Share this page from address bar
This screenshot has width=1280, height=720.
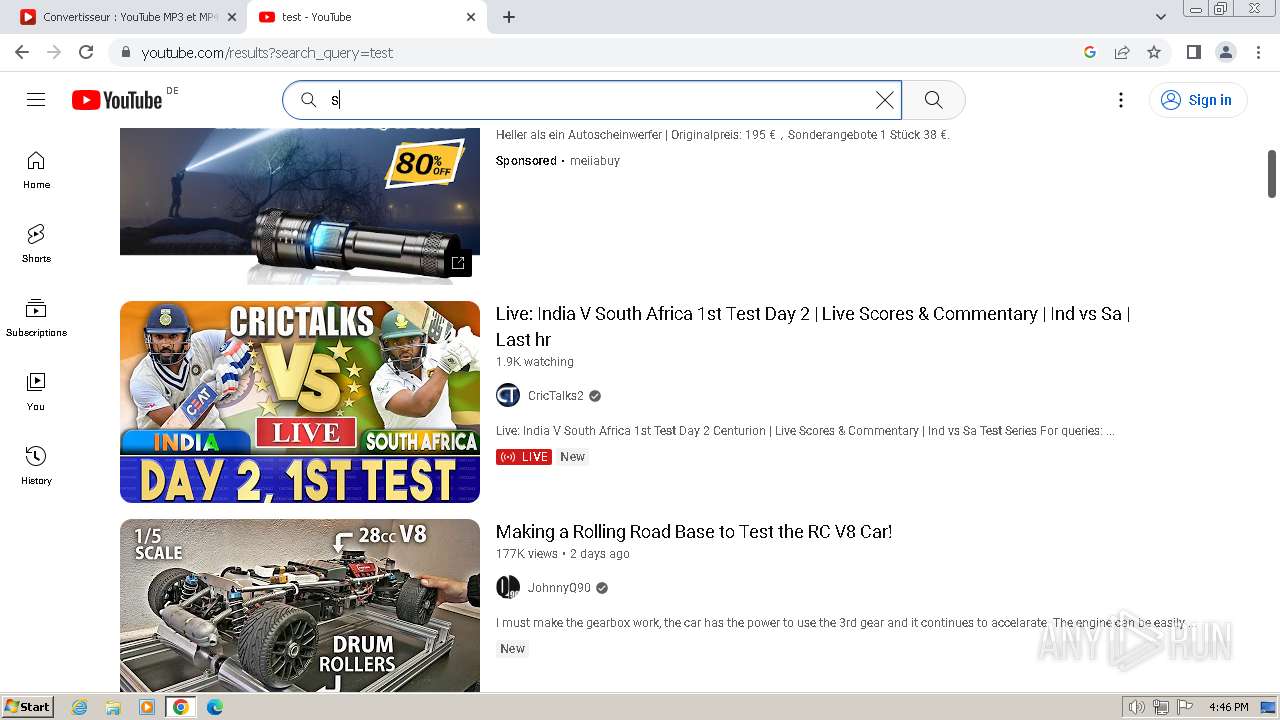coord(1122,52)
